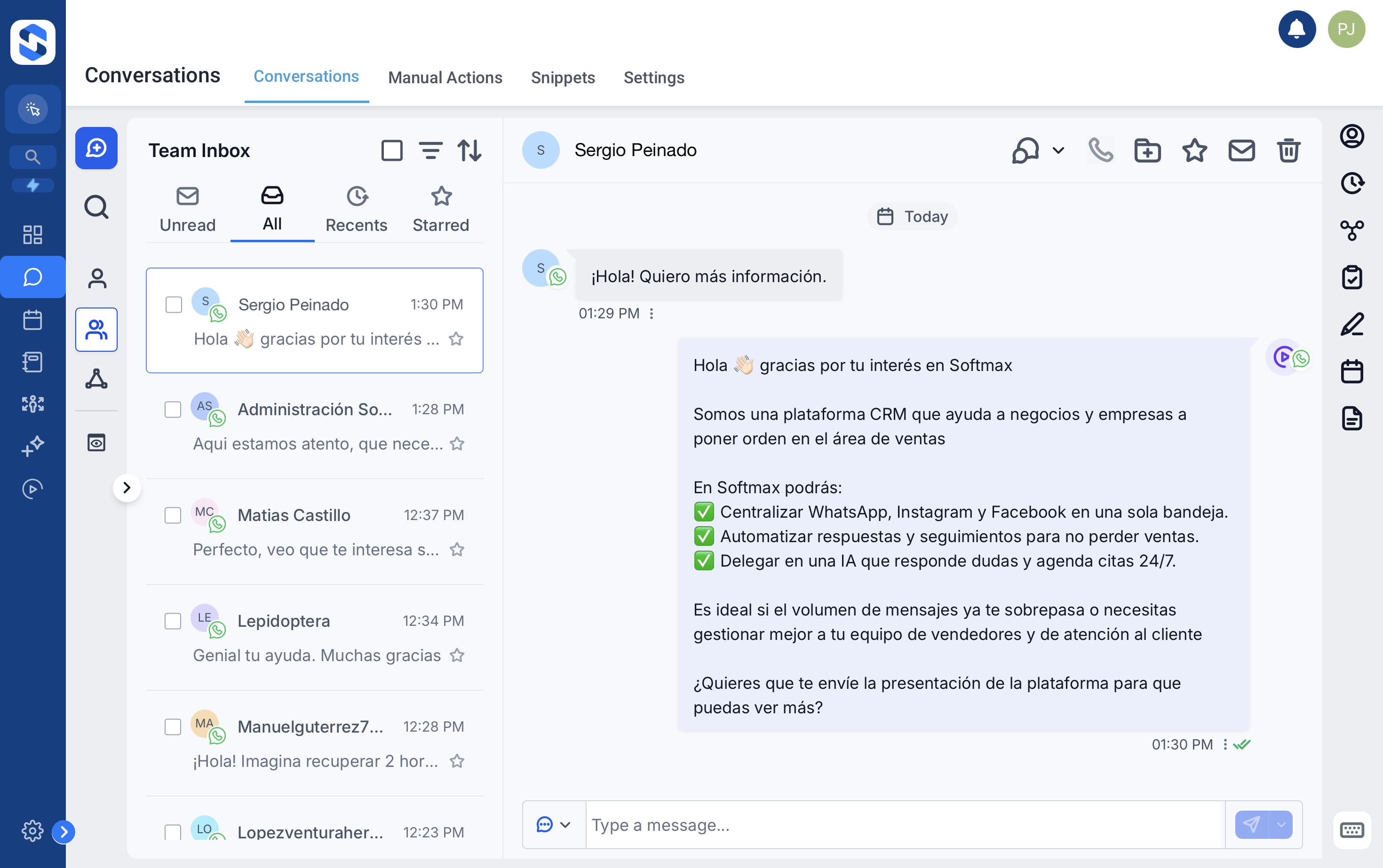
Task: Click the Type a message input field
Action: pyautogui.click(x=861, y=825)
